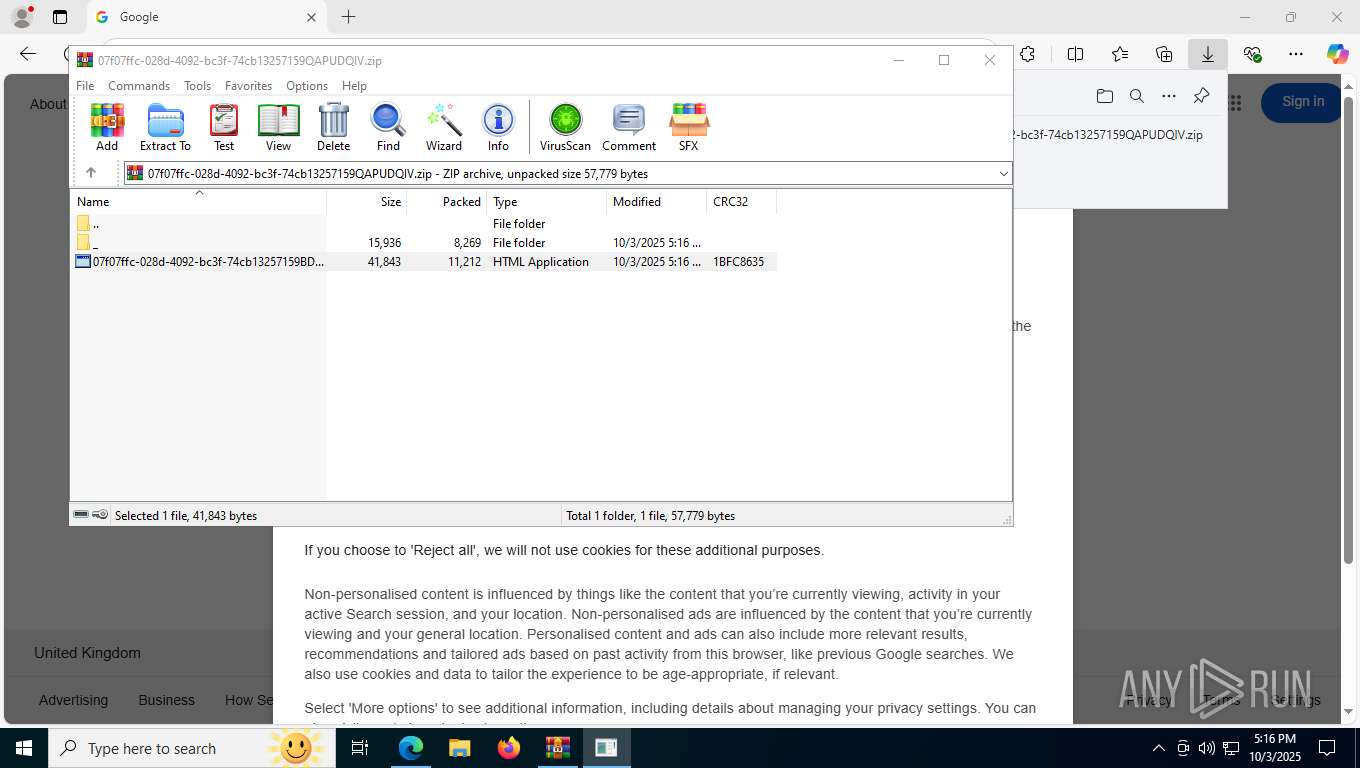Click Sign in button on Google
This screenshot has width=1360, height=768.
(x=1302, y=102)
